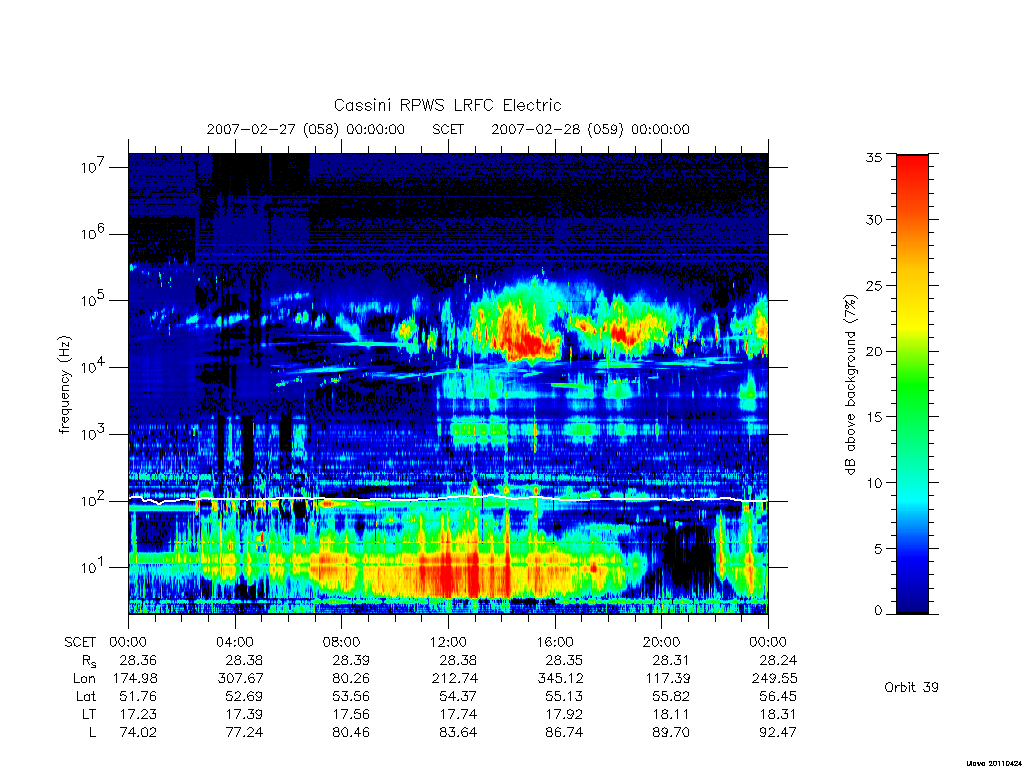The width and height of the screenshot is (1024, 768).
Task: Click the "frequency (Hz)" axis label
Action: coord(65,385)
